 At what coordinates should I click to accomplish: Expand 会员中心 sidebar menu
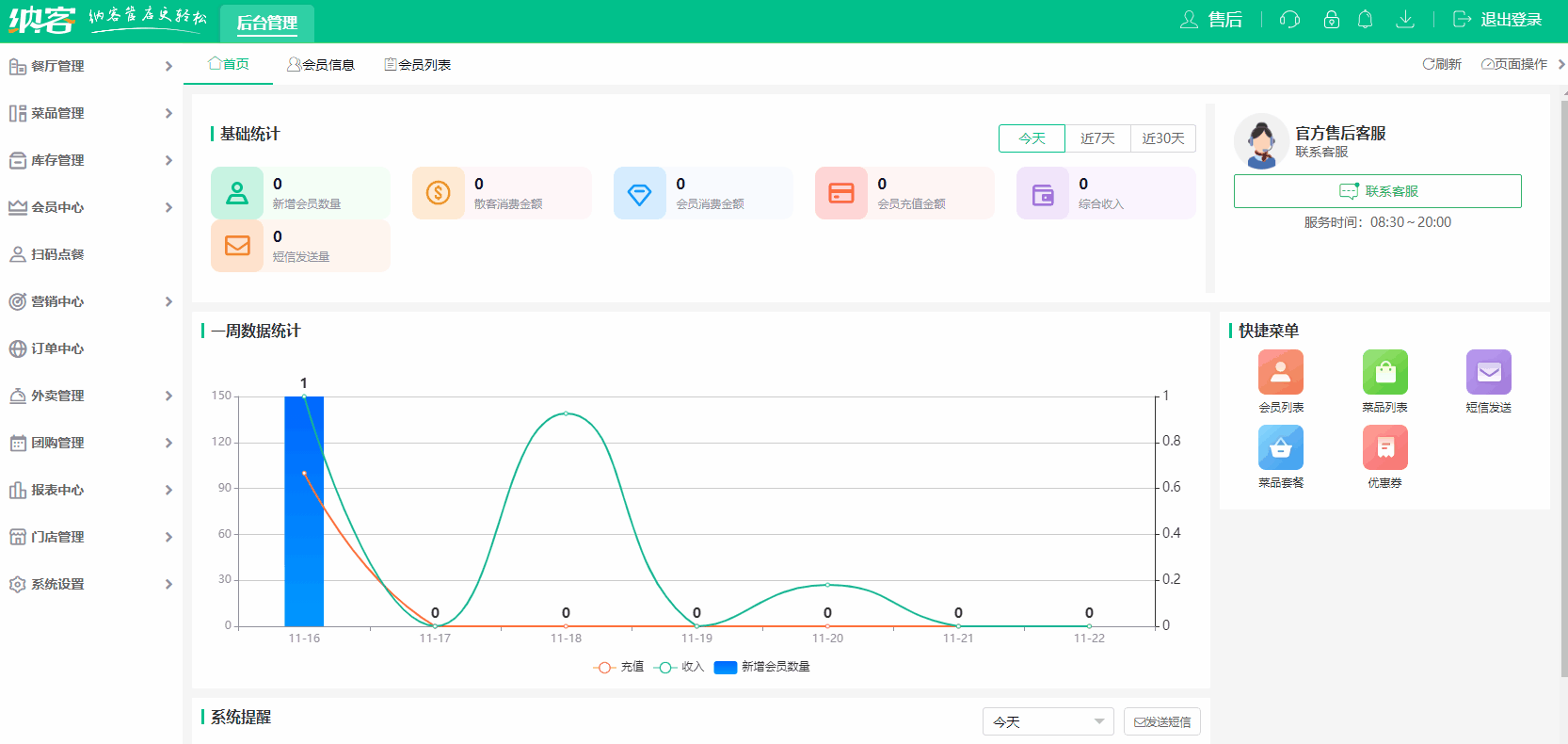point(91,207)
